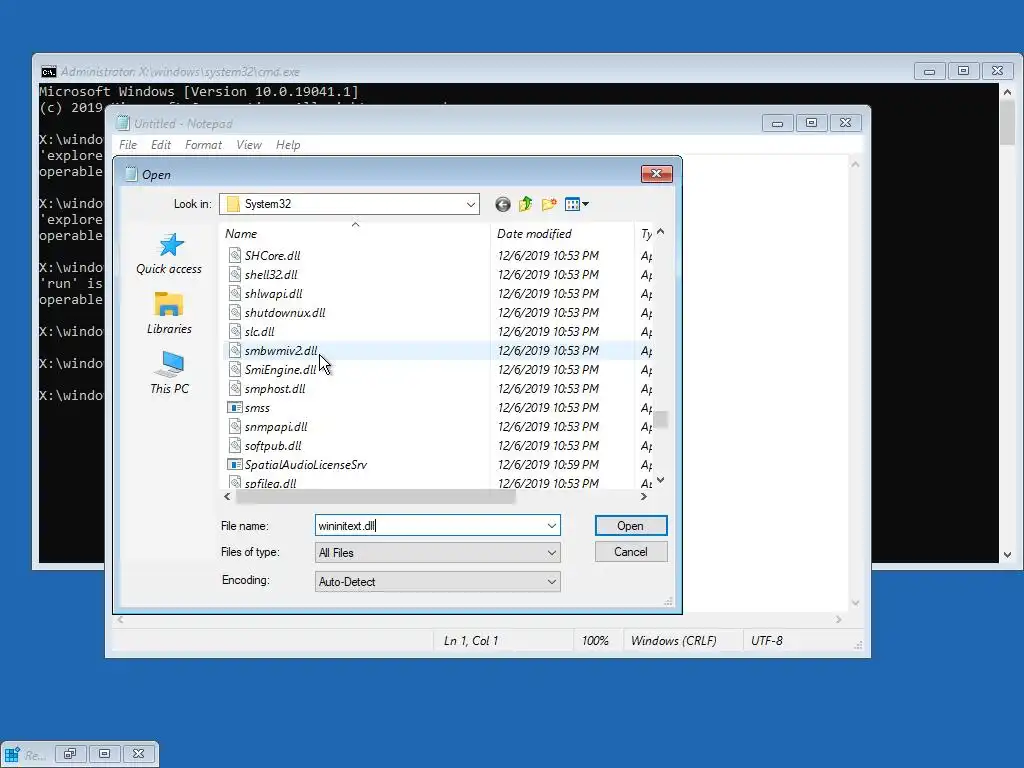Click the file list scroll right arrow

click(644, 496)
